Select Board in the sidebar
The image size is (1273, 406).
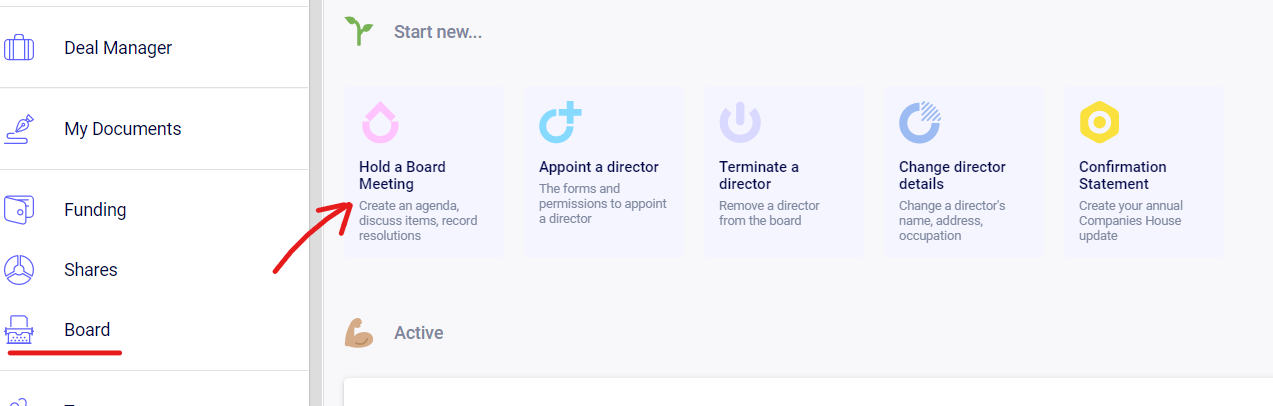click(87, 330)
